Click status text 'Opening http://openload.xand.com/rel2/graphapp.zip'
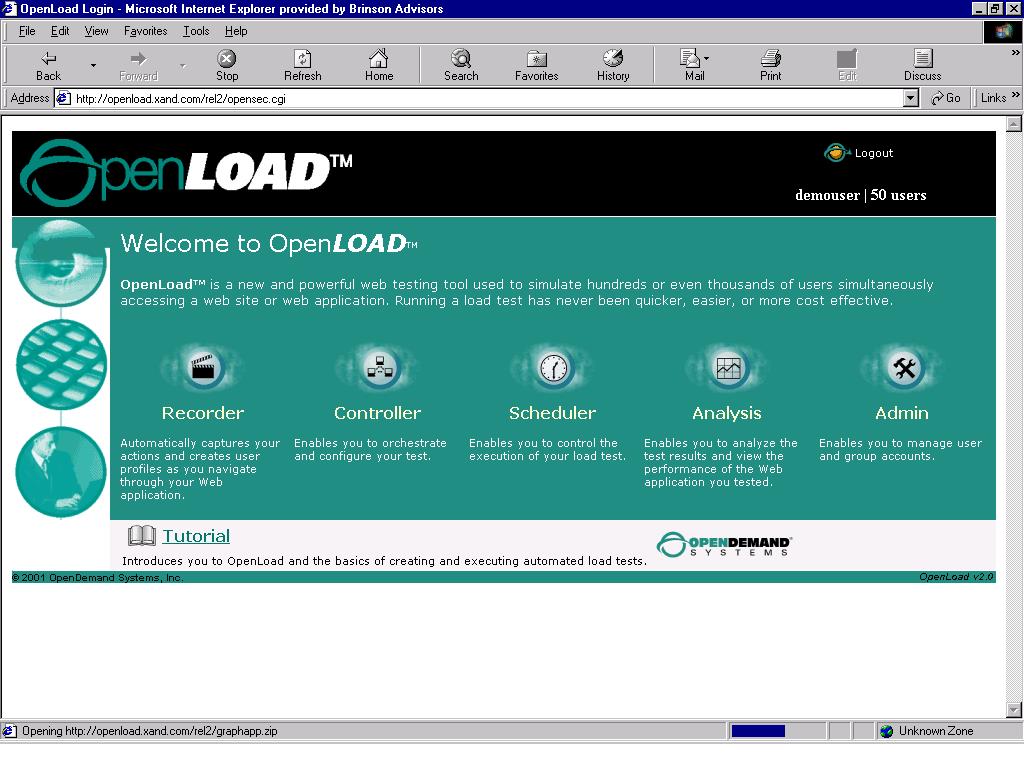This screenshot has height=768, width=1024. point(150,731)
